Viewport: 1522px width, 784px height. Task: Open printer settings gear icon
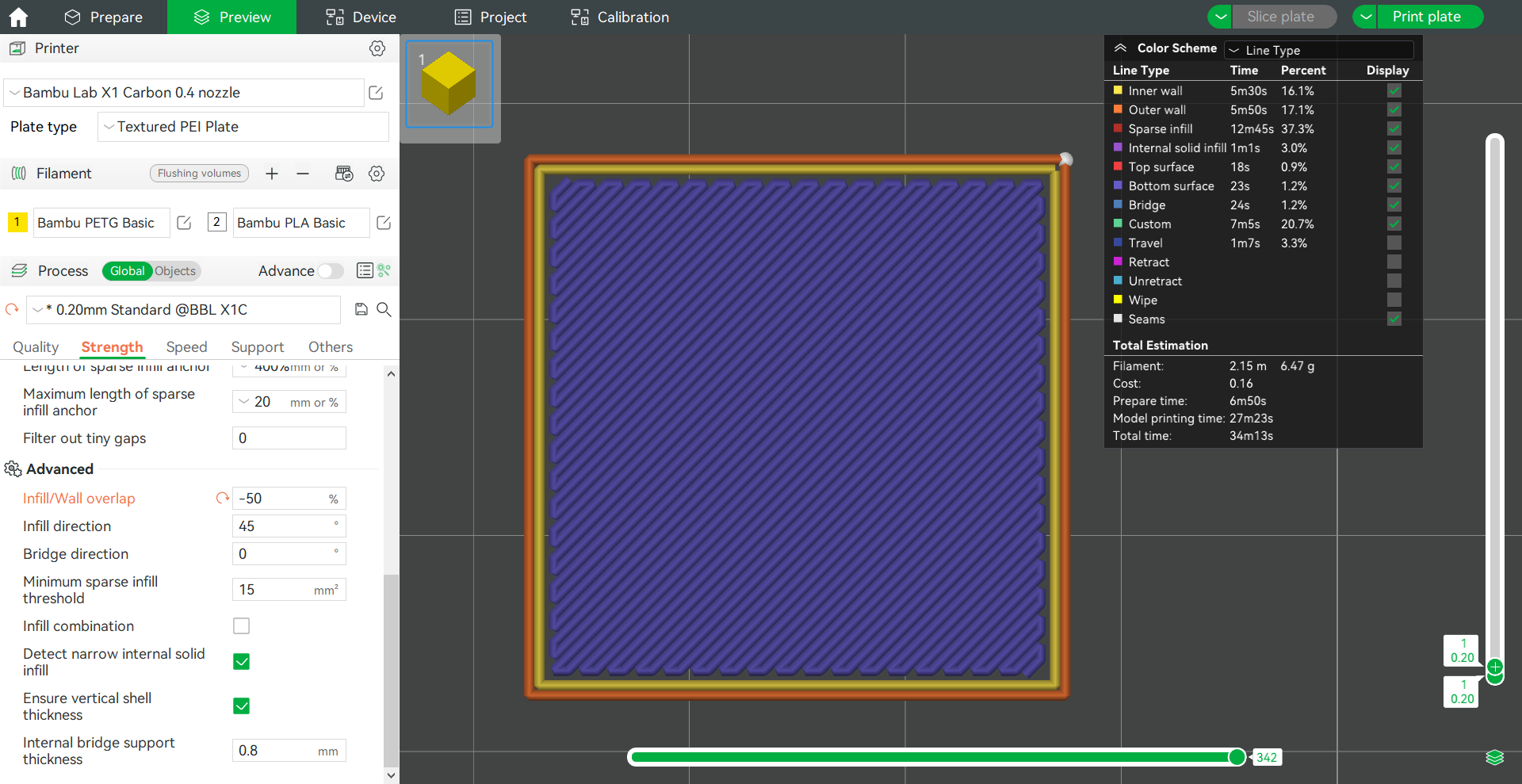377,48
